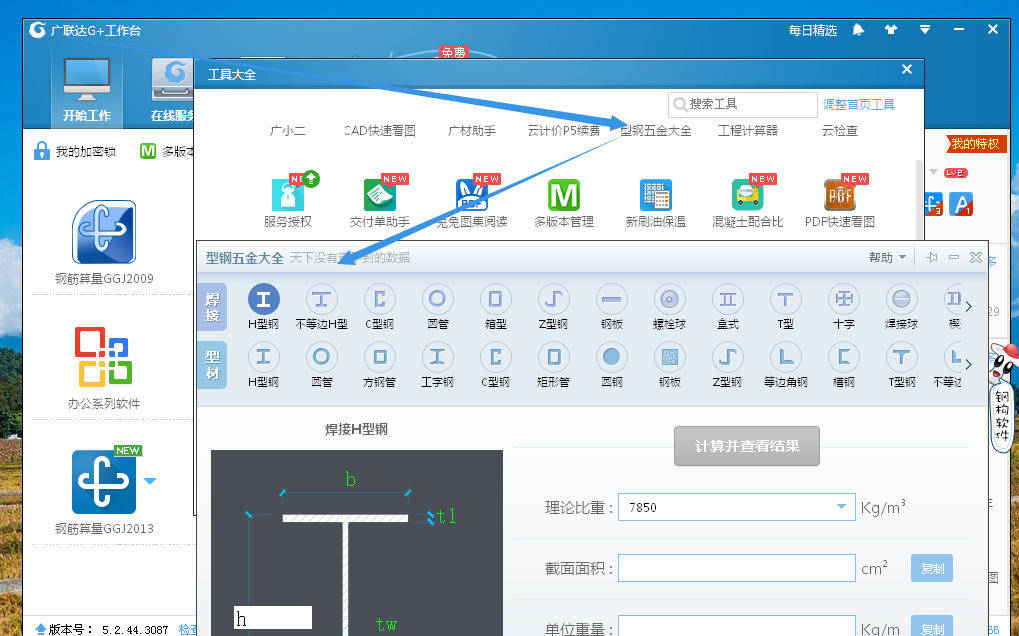
Task: Show more 型材 sections arrow
Action: point(968,364)
